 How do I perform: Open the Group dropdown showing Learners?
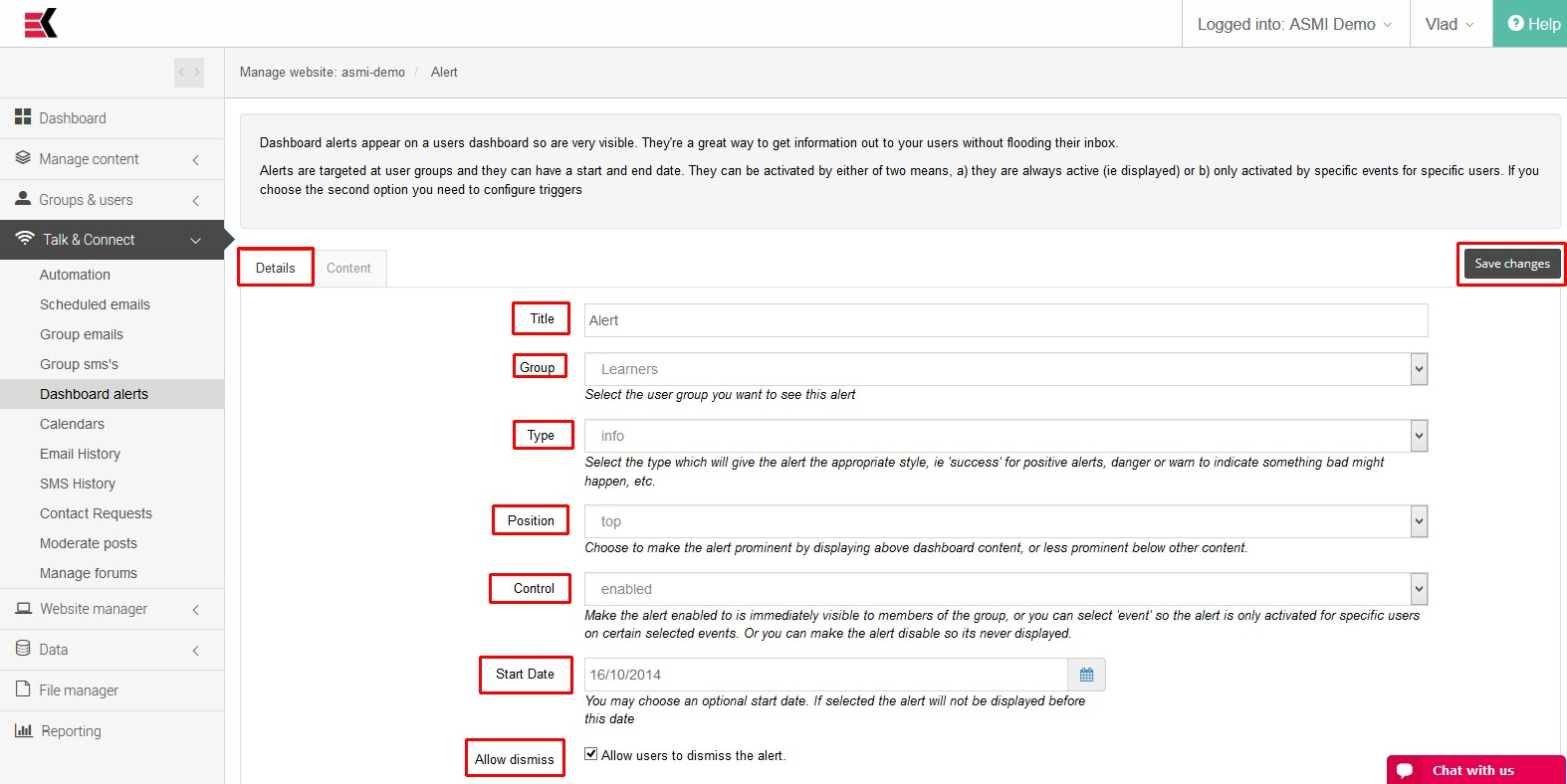tap(1006, 369)
